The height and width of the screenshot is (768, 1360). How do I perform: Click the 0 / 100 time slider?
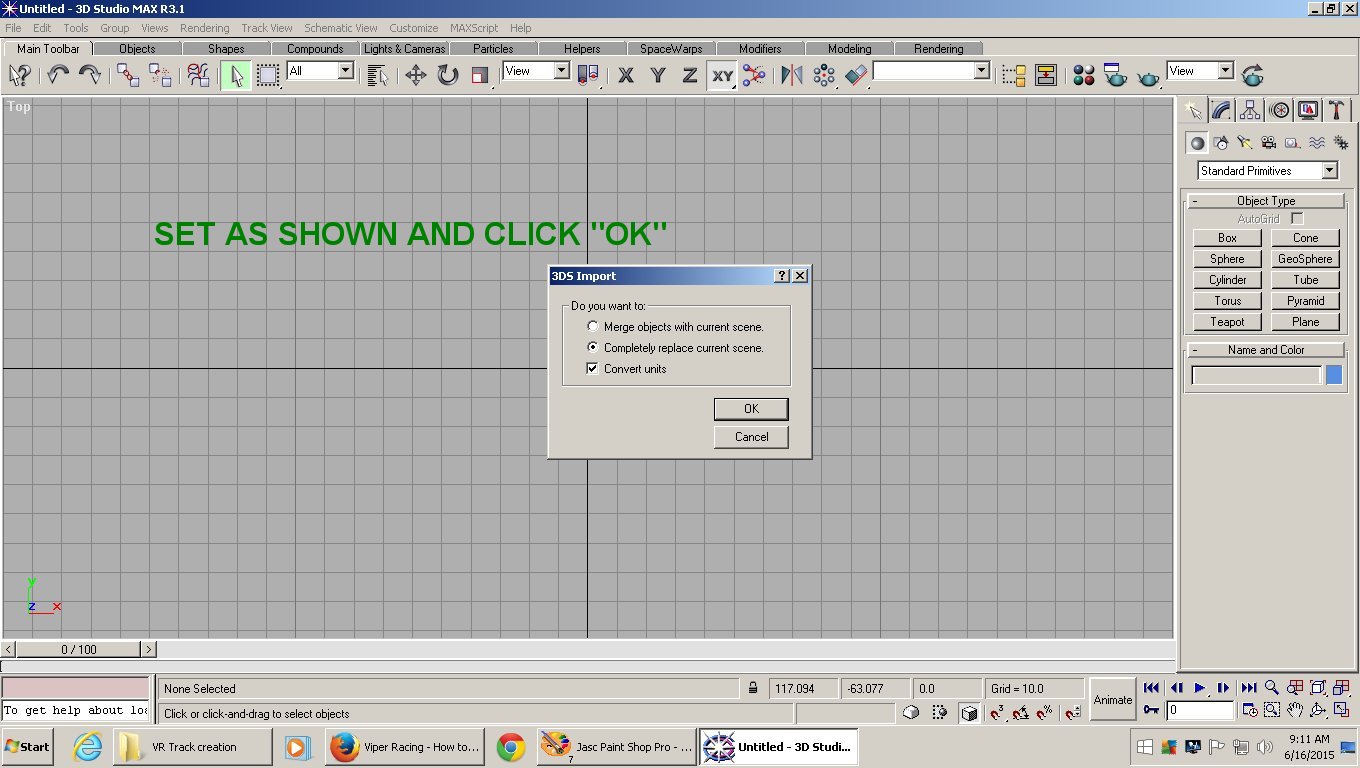79,650
